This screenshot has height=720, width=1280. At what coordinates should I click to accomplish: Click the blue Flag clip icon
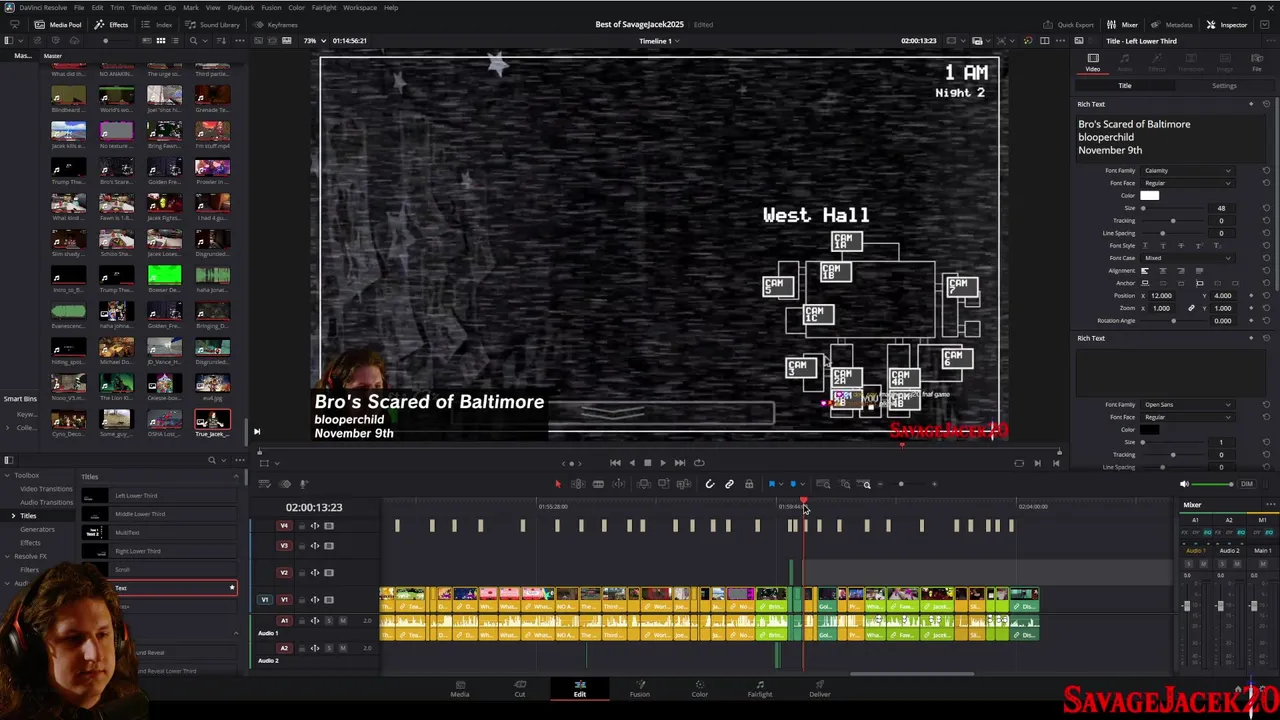(772, 484)
